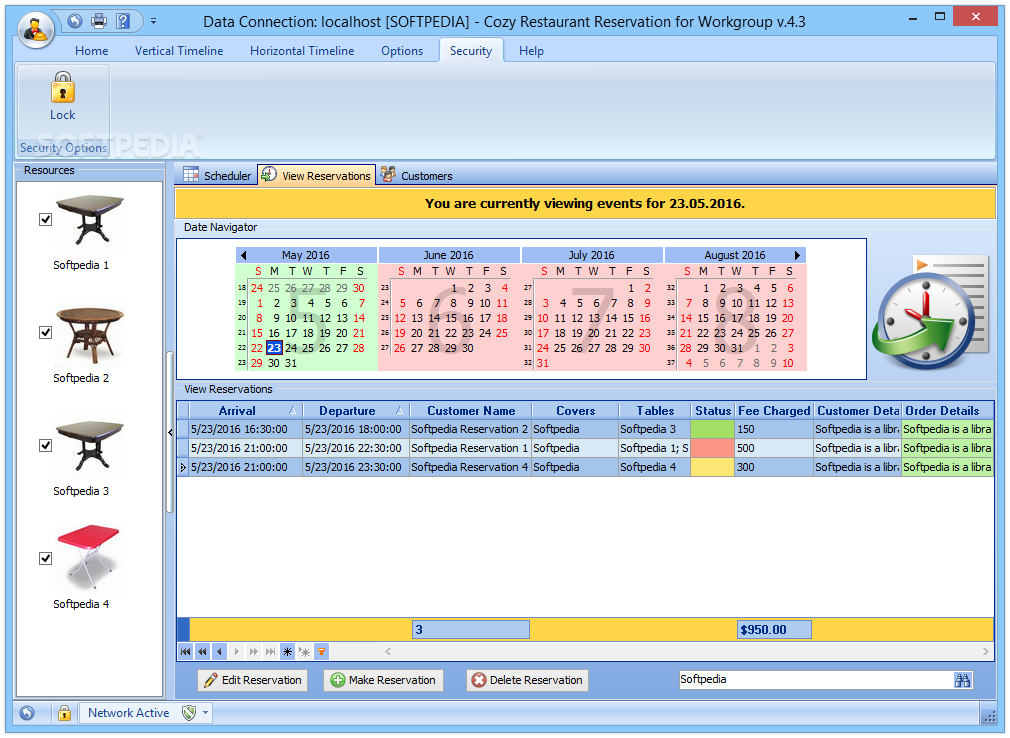Switch to Horizontal Timeline tab
Image resolution: width=1010 pixels, height=738 pixels.
point(301,51)
